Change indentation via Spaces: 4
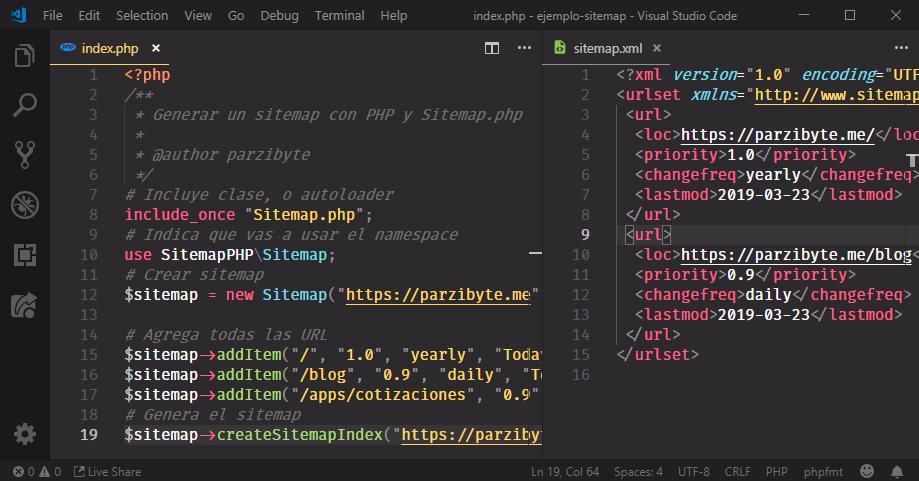The width and height of the screenshot is (919, 481). 638,472
